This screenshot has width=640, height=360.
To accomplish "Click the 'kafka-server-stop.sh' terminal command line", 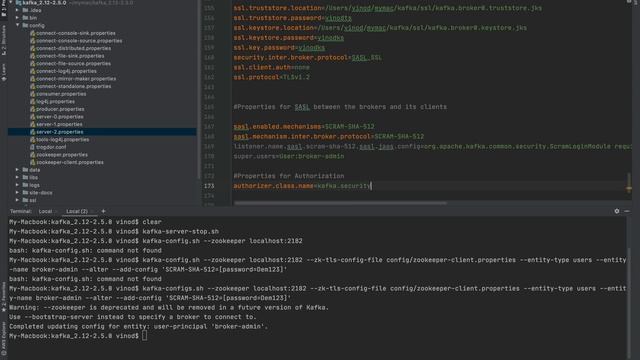I will click(x=114, y=231).
